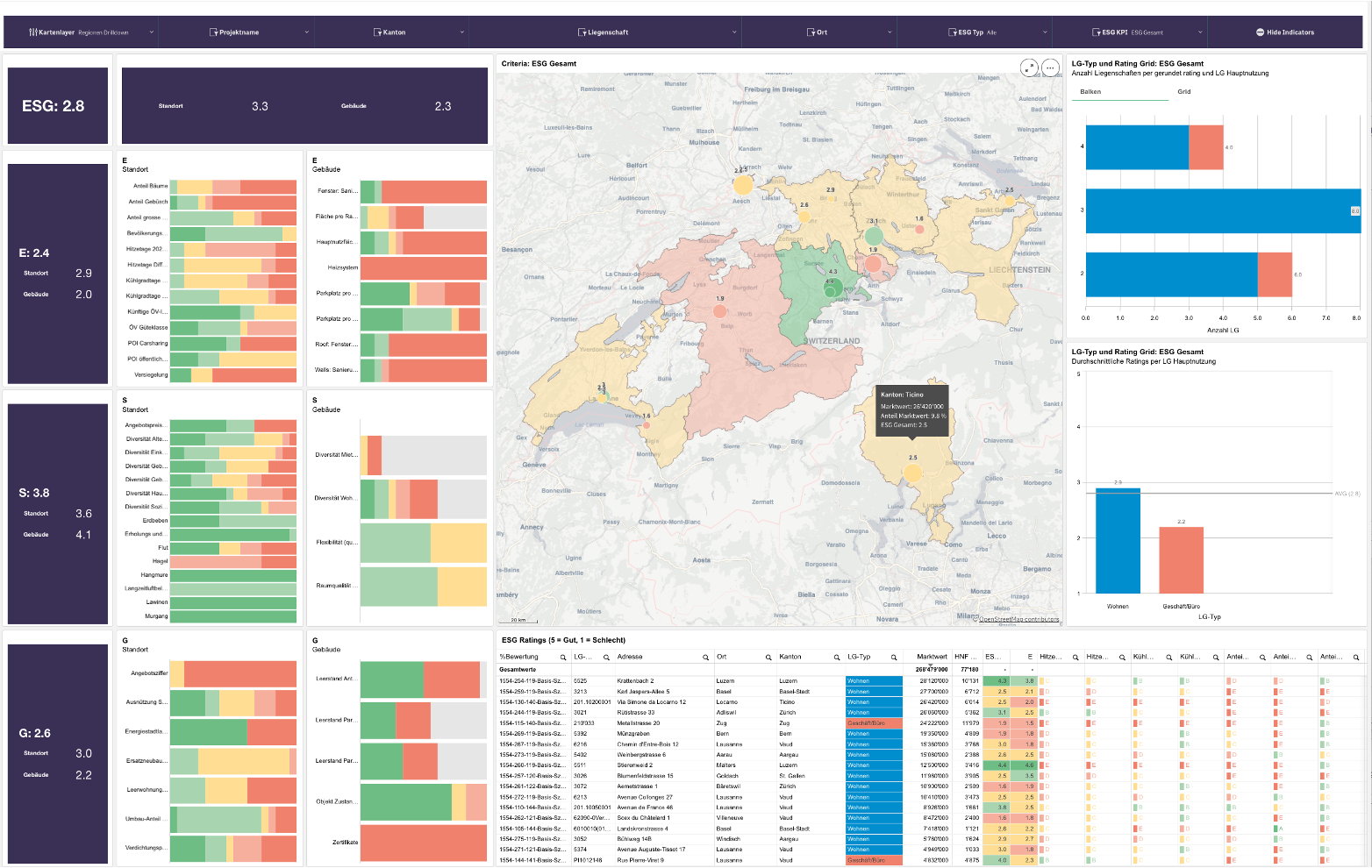The width and height of the screenshot is (1372, 868).
Task: Select the E: 2.4 KPI tile
Action: (x=58, y=274)
